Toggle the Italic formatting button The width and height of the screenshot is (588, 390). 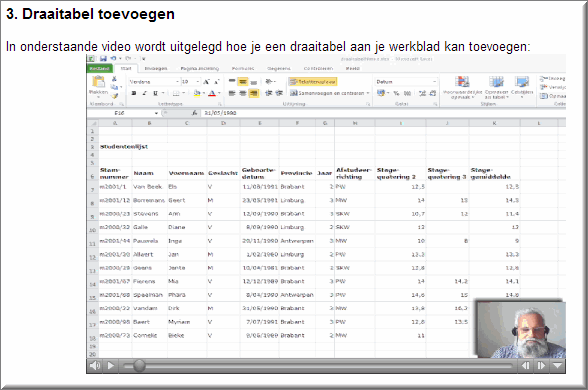[x=144, y=93]
